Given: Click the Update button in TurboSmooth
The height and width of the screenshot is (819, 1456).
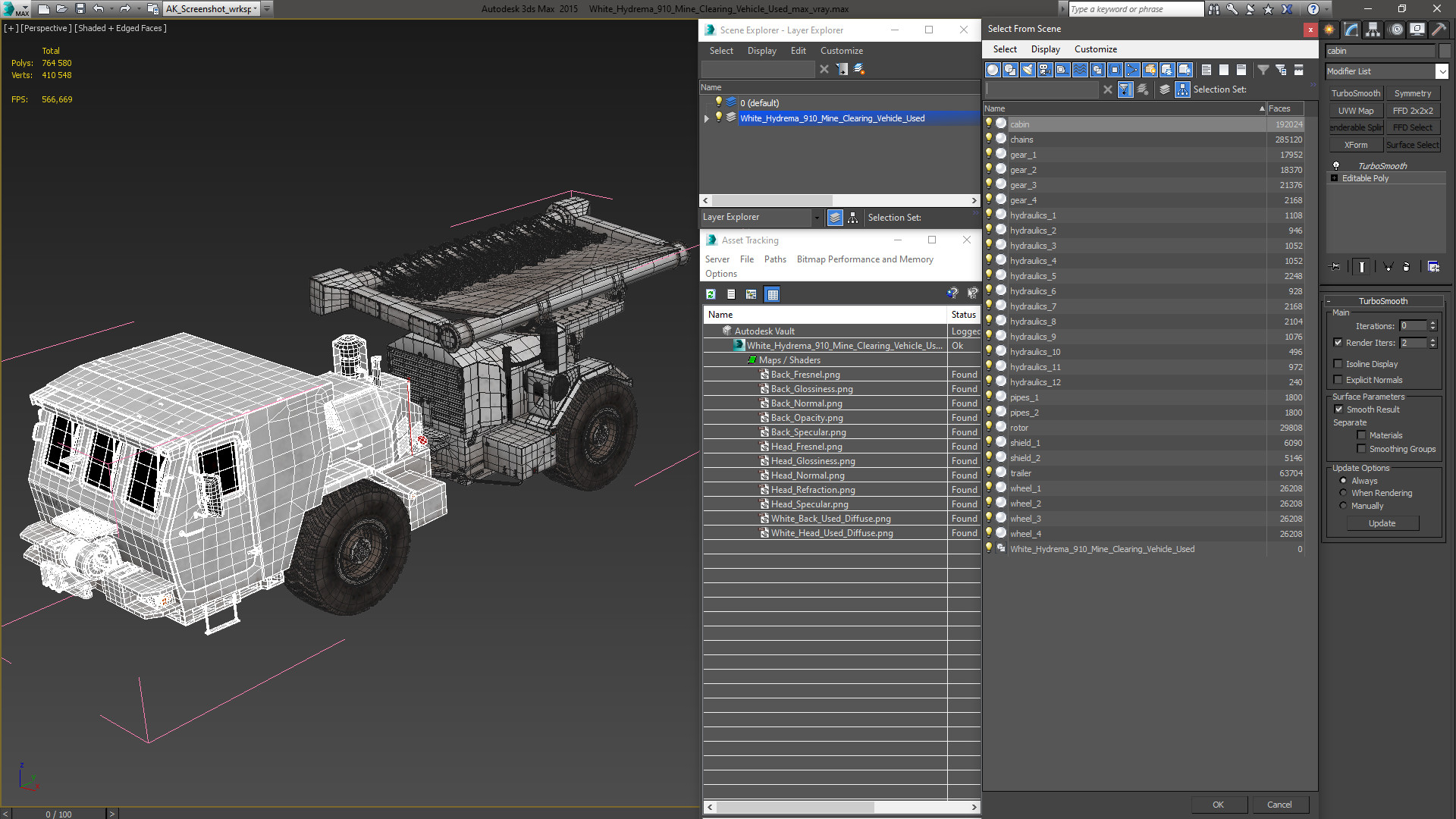Looking at the screenshot, I should (1382, 523).
